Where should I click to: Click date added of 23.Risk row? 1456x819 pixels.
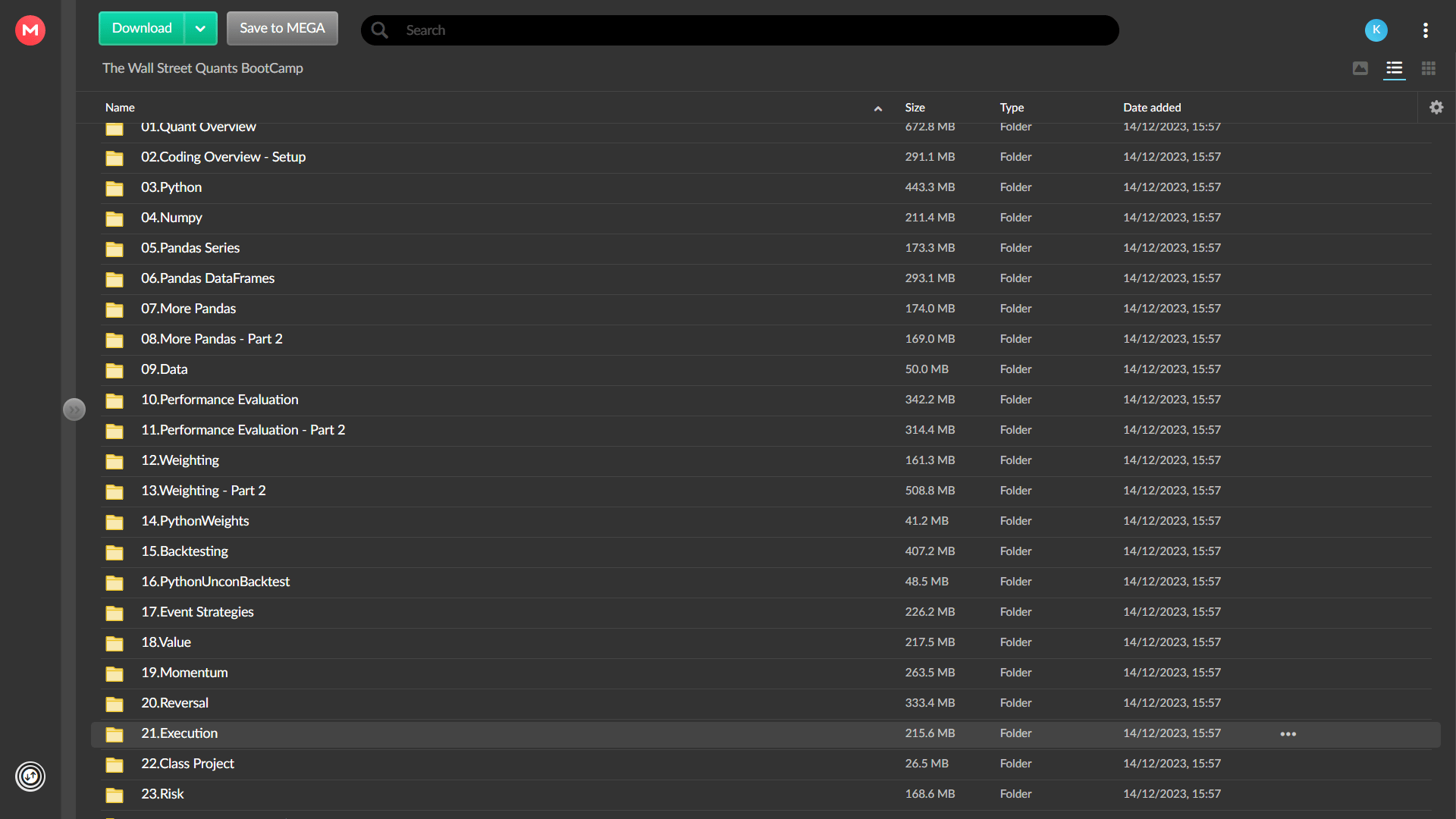pyautogui.click(x=1172, y=794)
